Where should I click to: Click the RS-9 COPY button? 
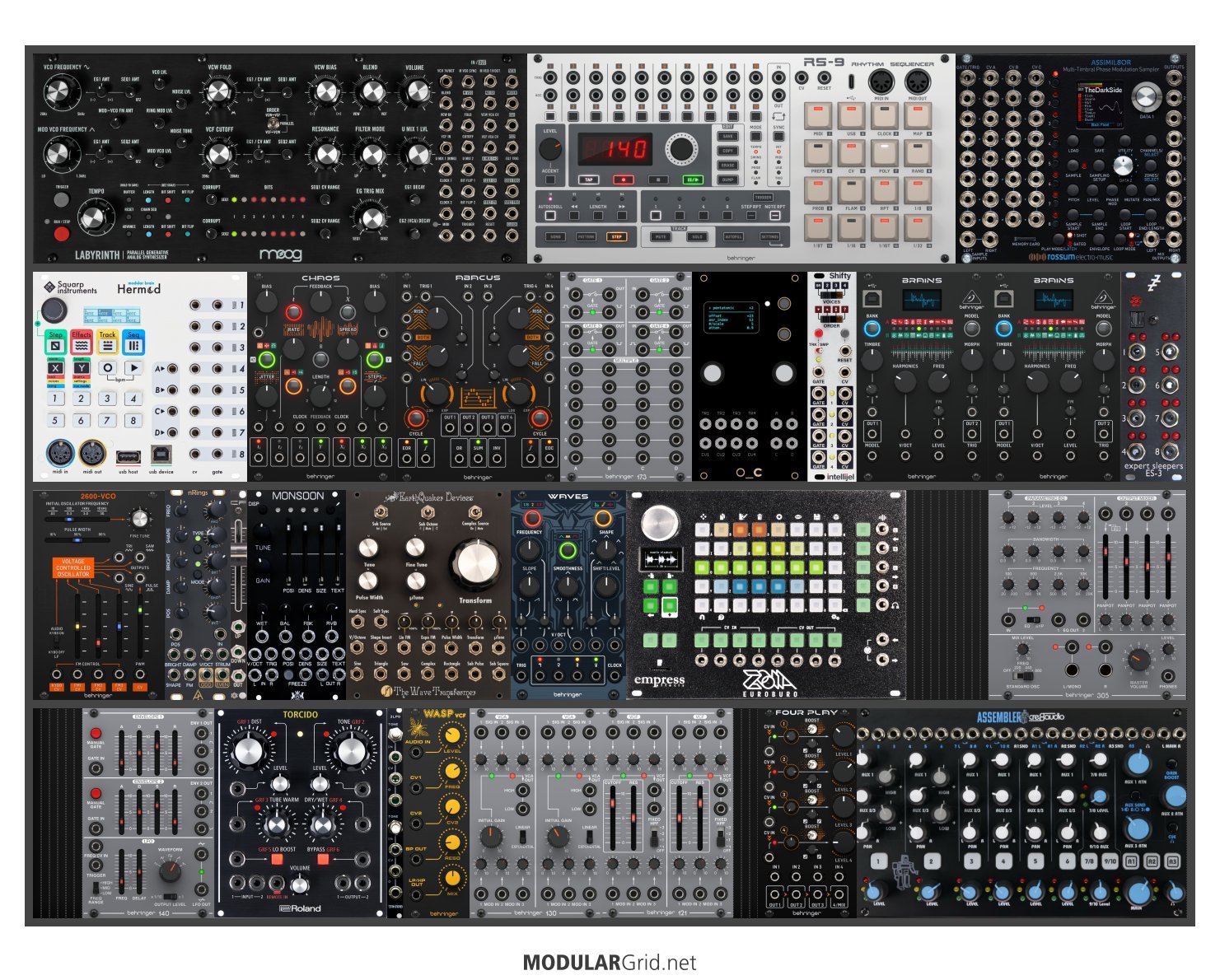(728, 151)
